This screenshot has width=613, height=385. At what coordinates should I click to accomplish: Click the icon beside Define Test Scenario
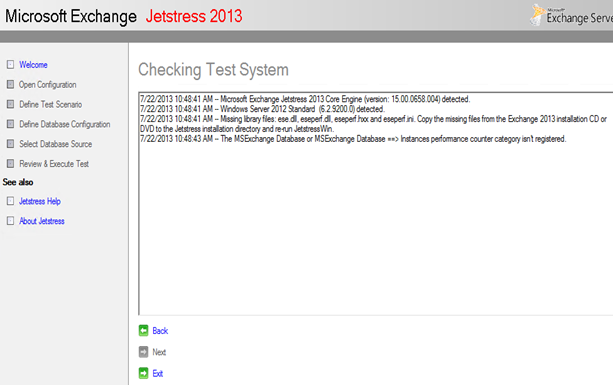tap(11, 104)
